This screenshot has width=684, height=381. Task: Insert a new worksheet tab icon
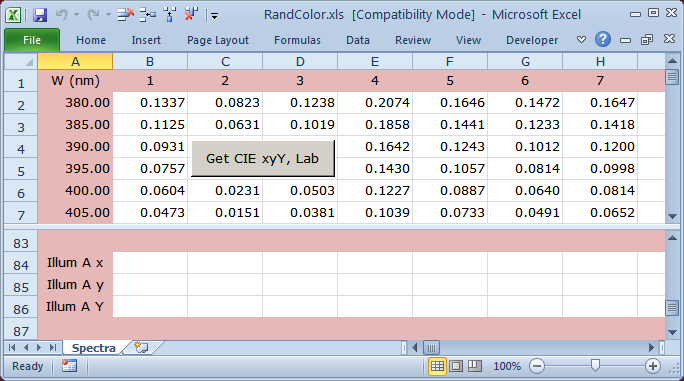(141, 347)
